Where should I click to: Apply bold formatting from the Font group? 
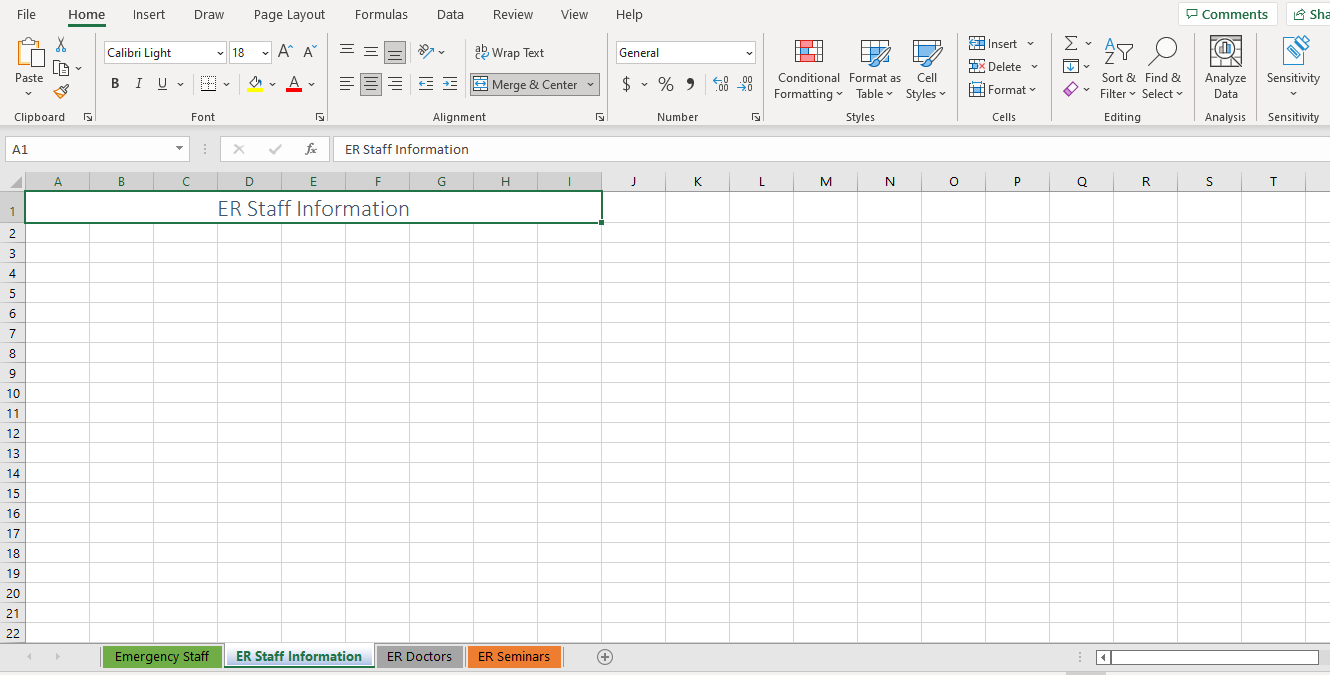point(114,83)
